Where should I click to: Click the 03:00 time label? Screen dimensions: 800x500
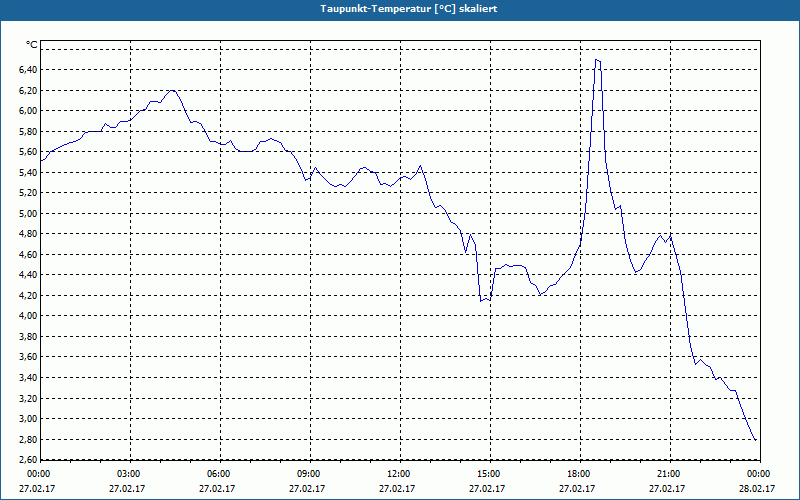coord(128,474)
